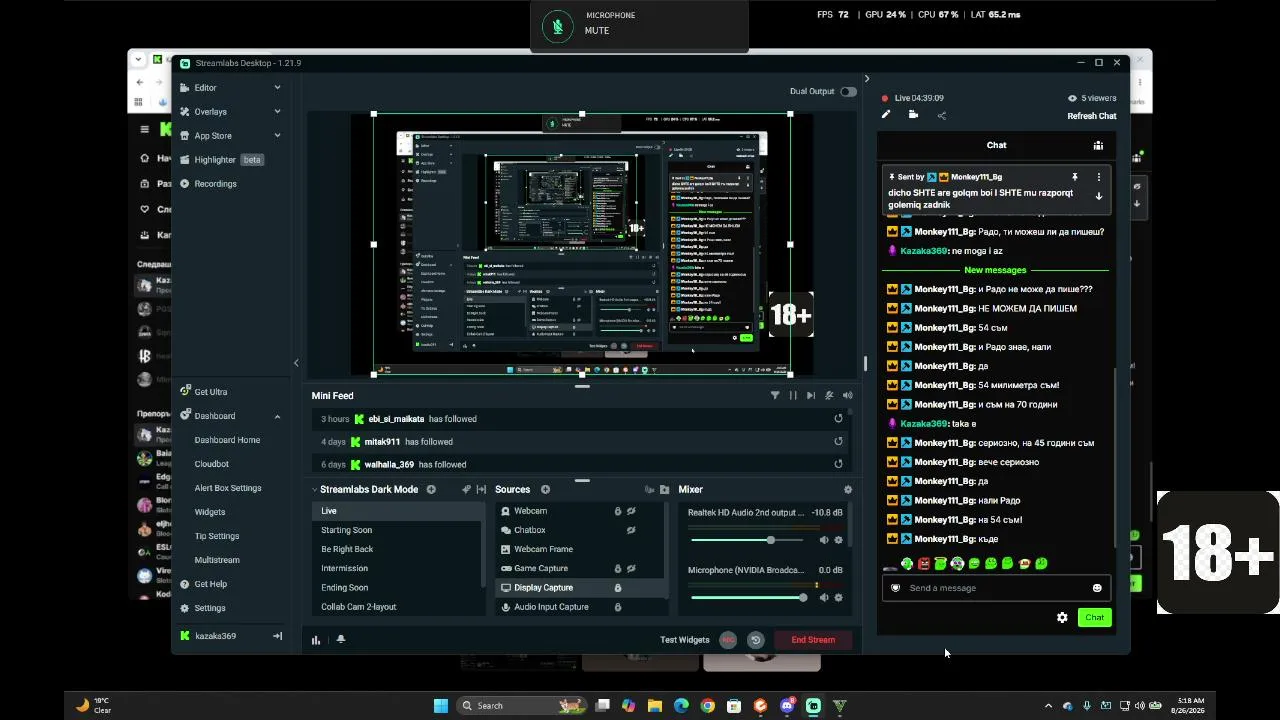Collapse the Dashboard submenu chevron
Viewport: 1280px width, 720px height.
[x=277, y=416]
